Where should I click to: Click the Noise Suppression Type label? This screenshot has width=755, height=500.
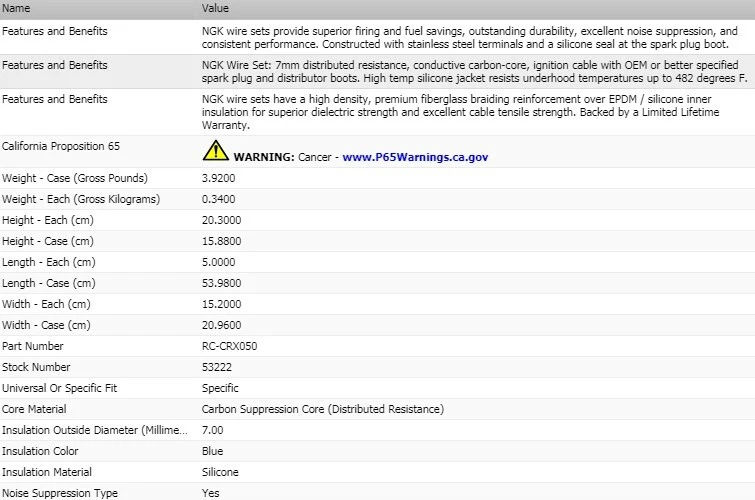[x=60, y=493]
